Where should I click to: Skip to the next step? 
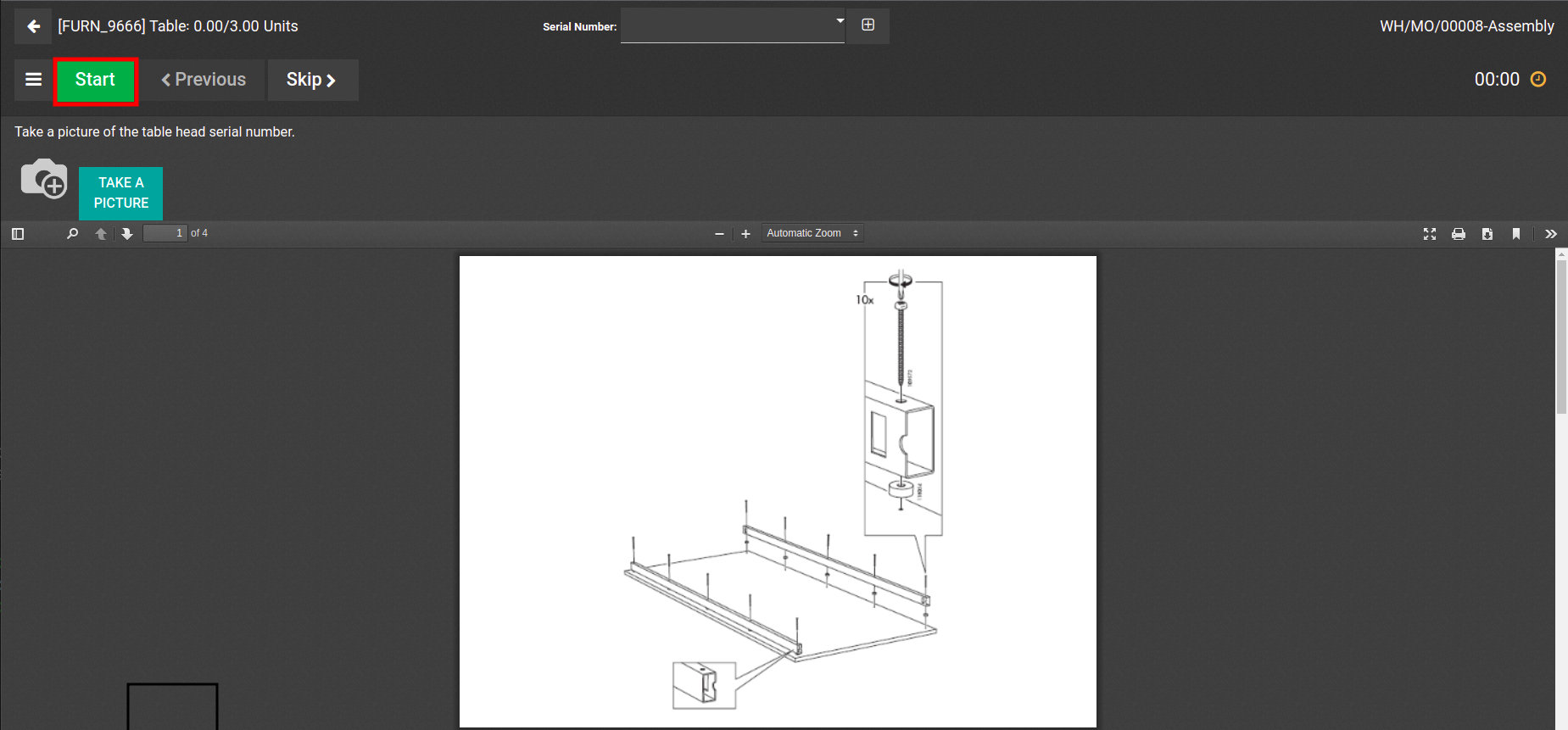tap(312, 80)
